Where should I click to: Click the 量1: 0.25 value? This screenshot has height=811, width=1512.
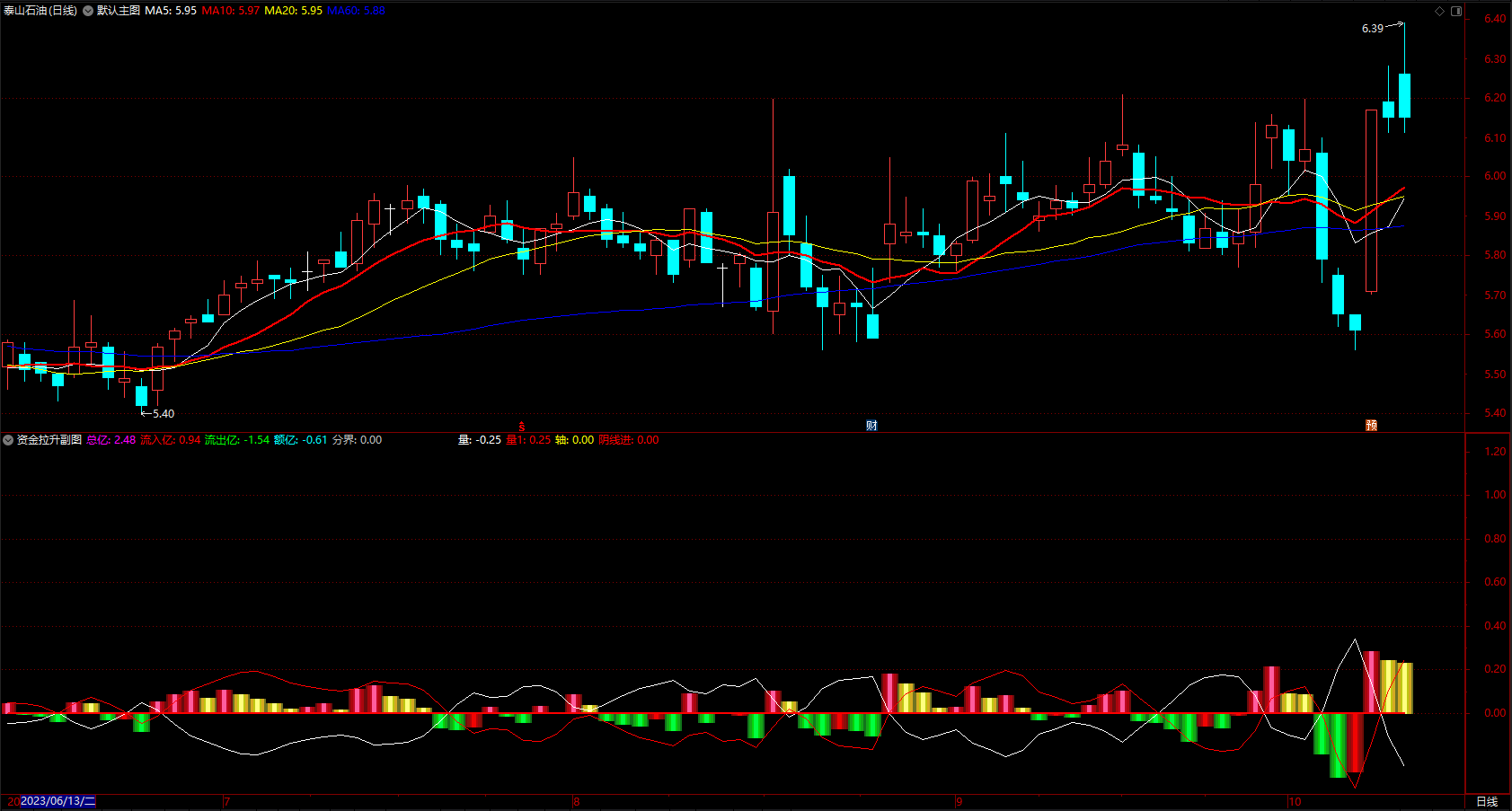click(x=528, y=440)
